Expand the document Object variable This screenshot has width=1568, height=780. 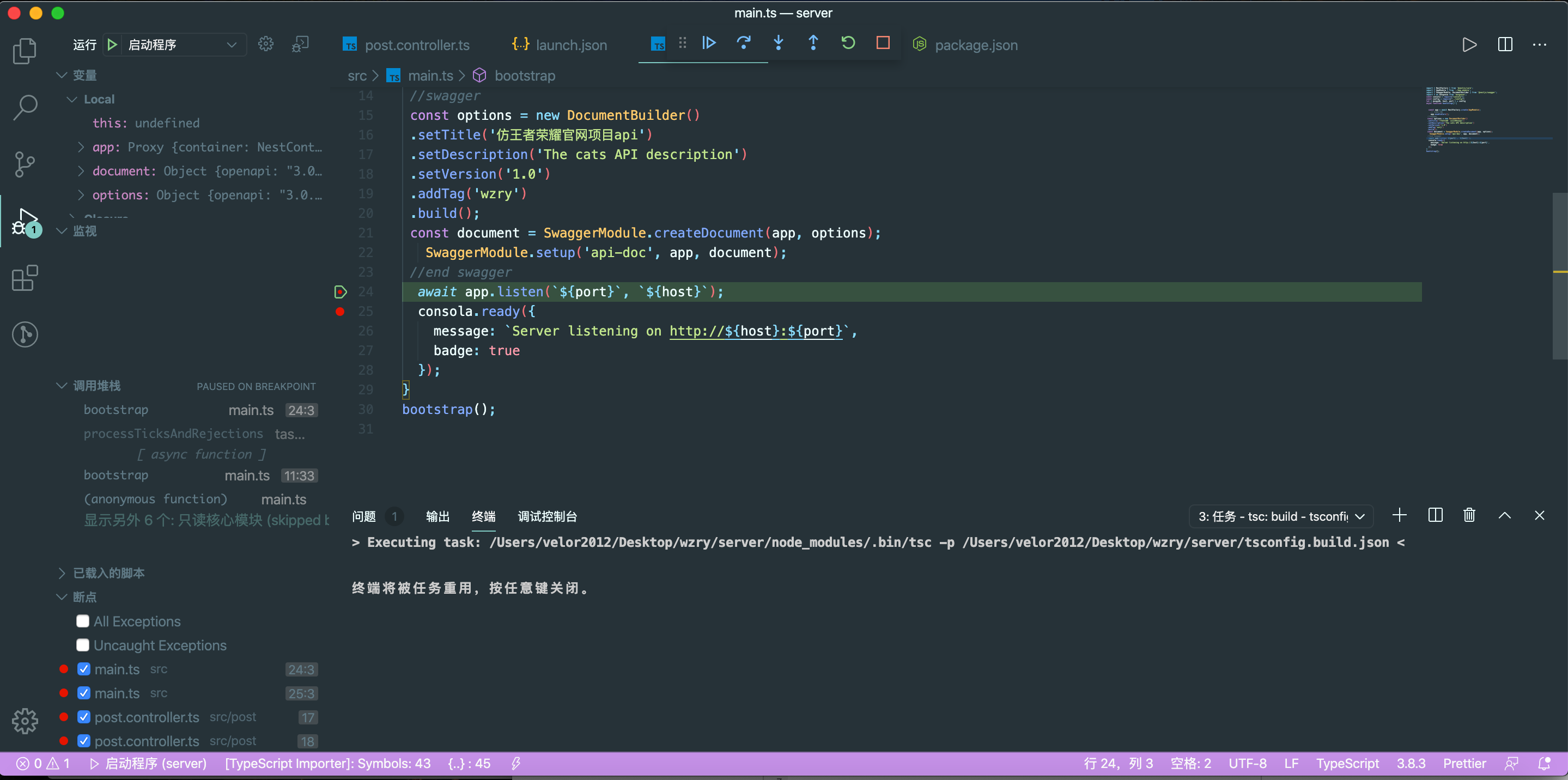(x=80, y=171)
